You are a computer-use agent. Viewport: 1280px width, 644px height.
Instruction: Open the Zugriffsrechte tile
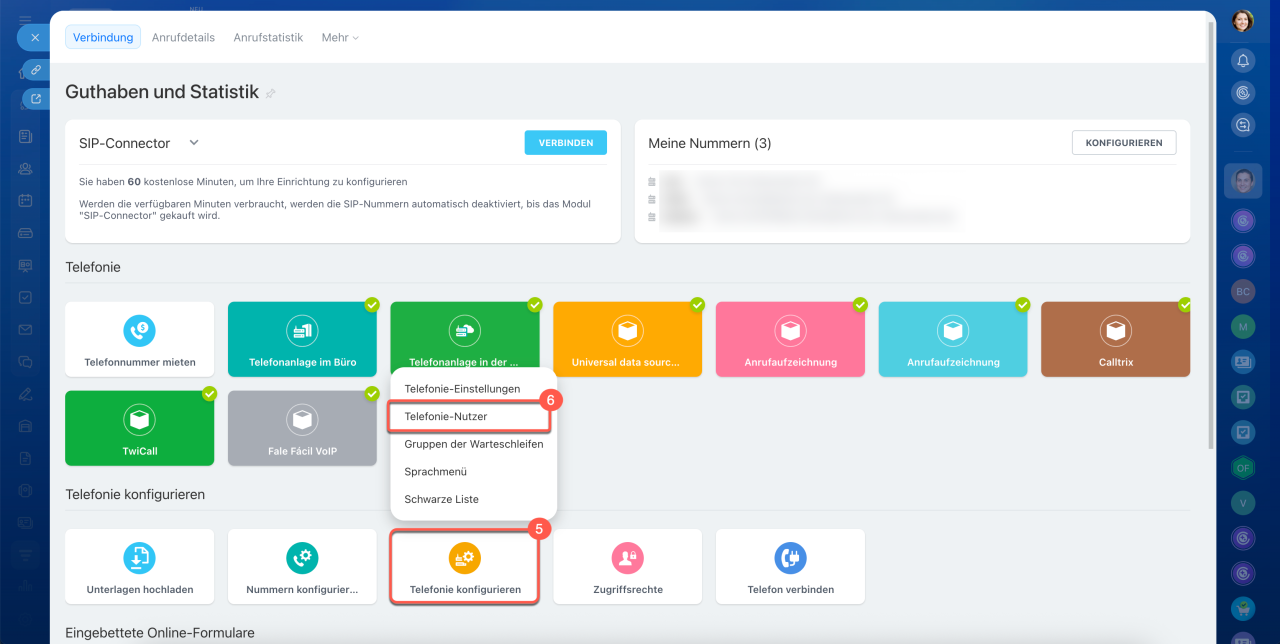click(x=627, y=567)
